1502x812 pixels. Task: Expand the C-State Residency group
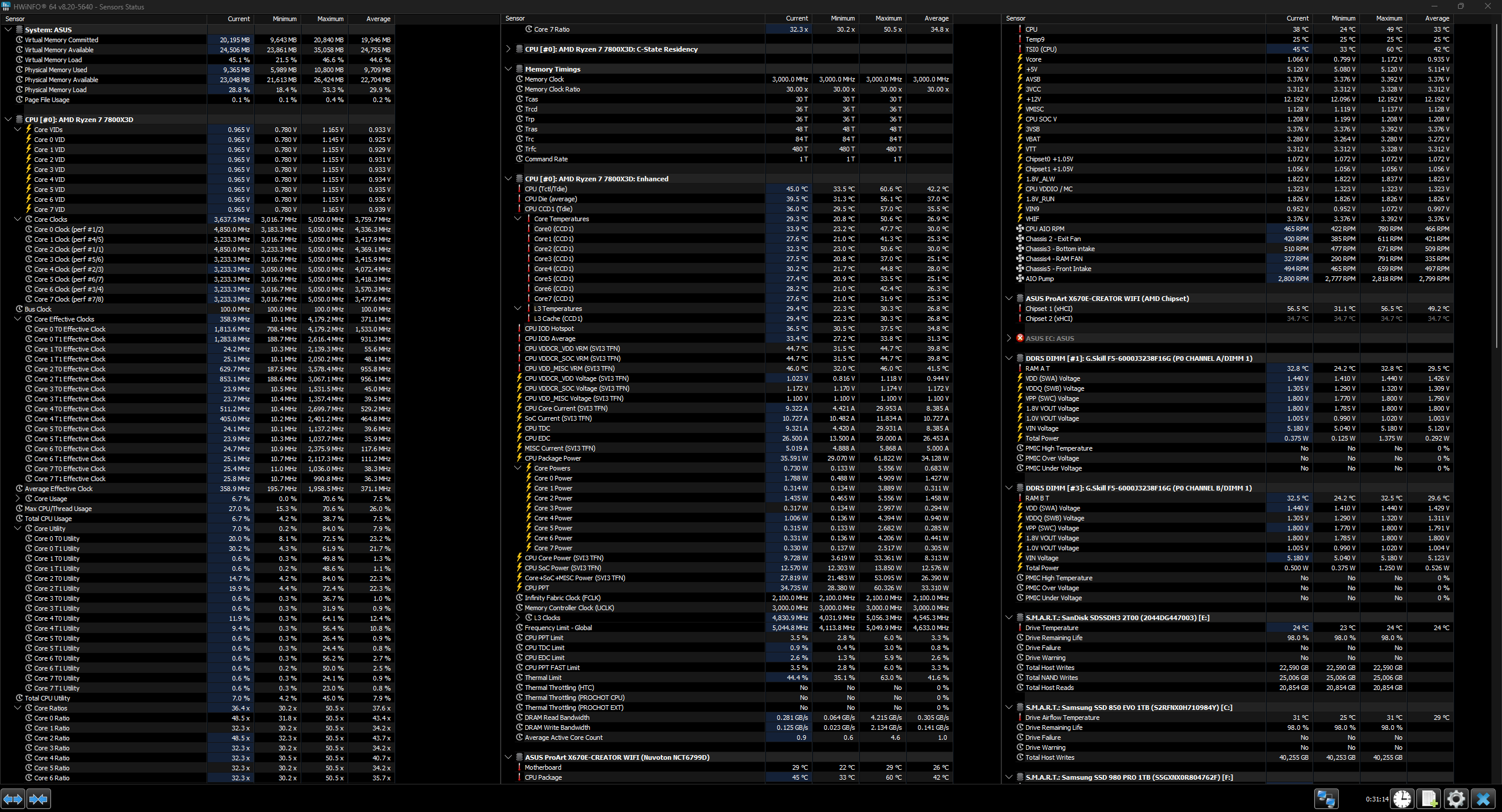508,49
